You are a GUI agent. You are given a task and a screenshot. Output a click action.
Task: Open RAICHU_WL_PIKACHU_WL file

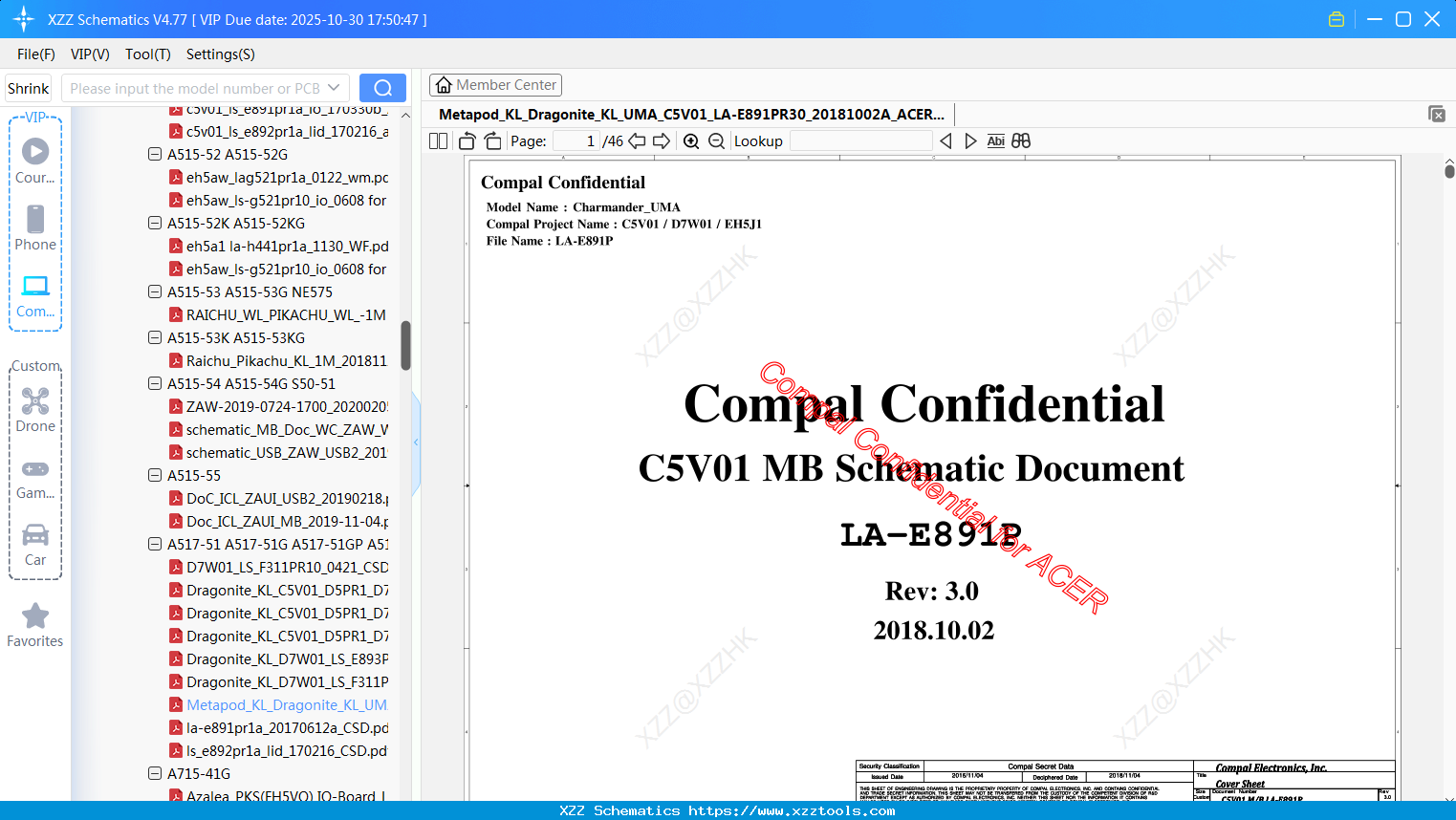(277, 314)
